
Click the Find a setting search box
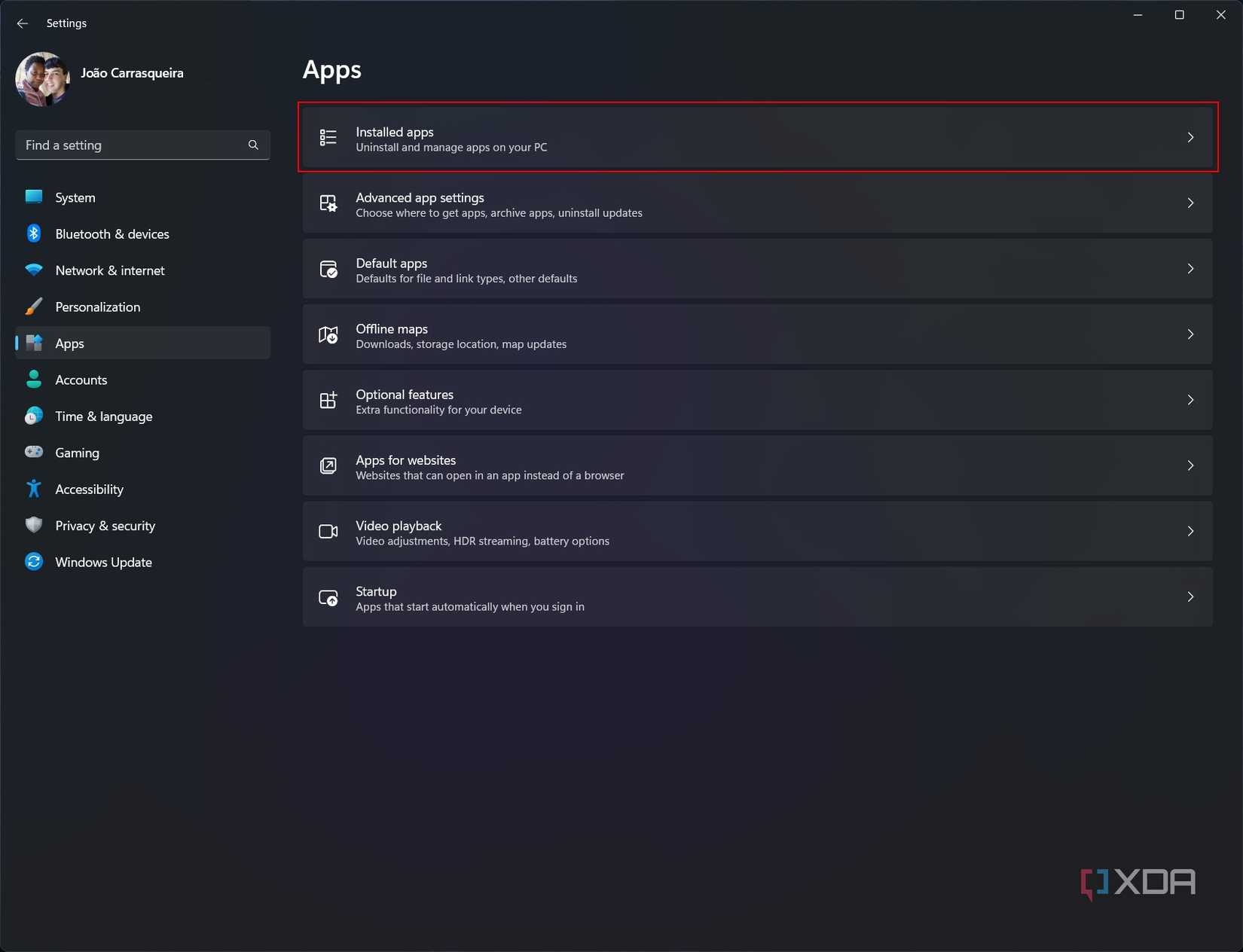coord(132,145)
